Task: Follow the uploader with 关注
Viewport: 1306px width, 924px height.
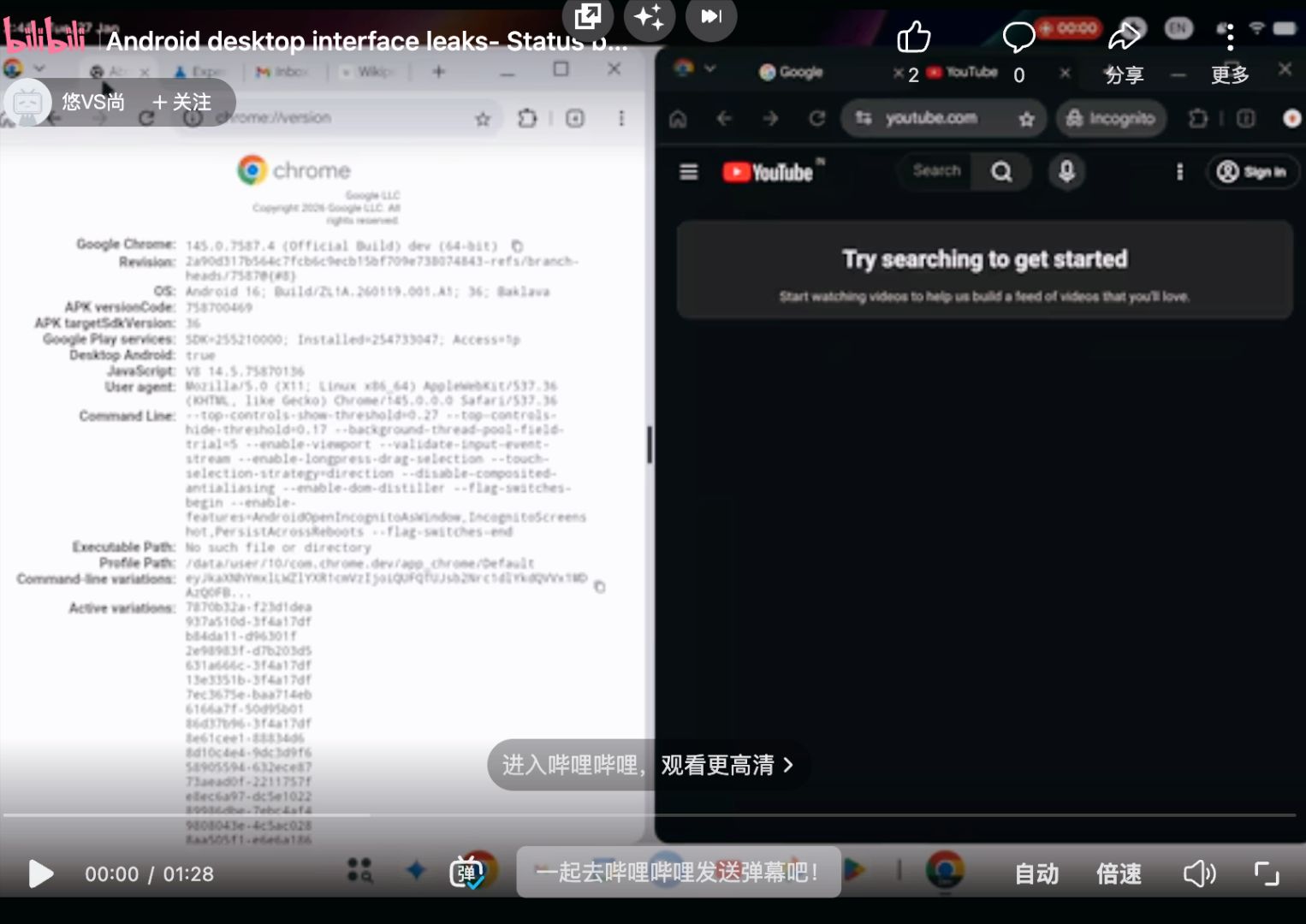Action: click(181, 103)
